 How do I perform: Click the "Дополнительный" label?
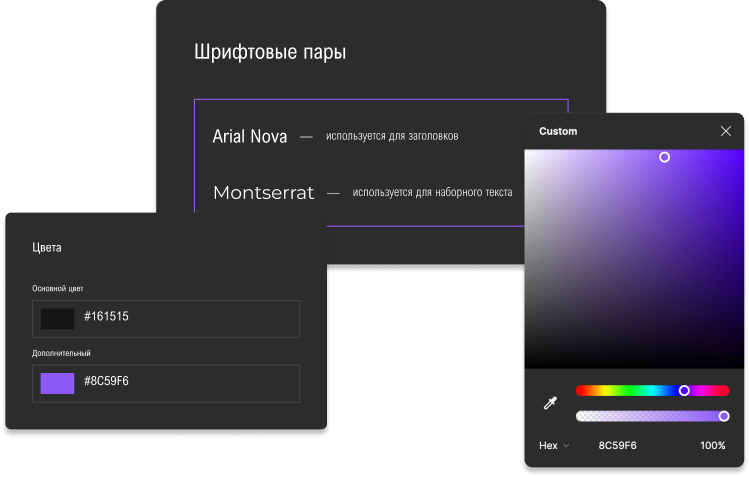61,353
